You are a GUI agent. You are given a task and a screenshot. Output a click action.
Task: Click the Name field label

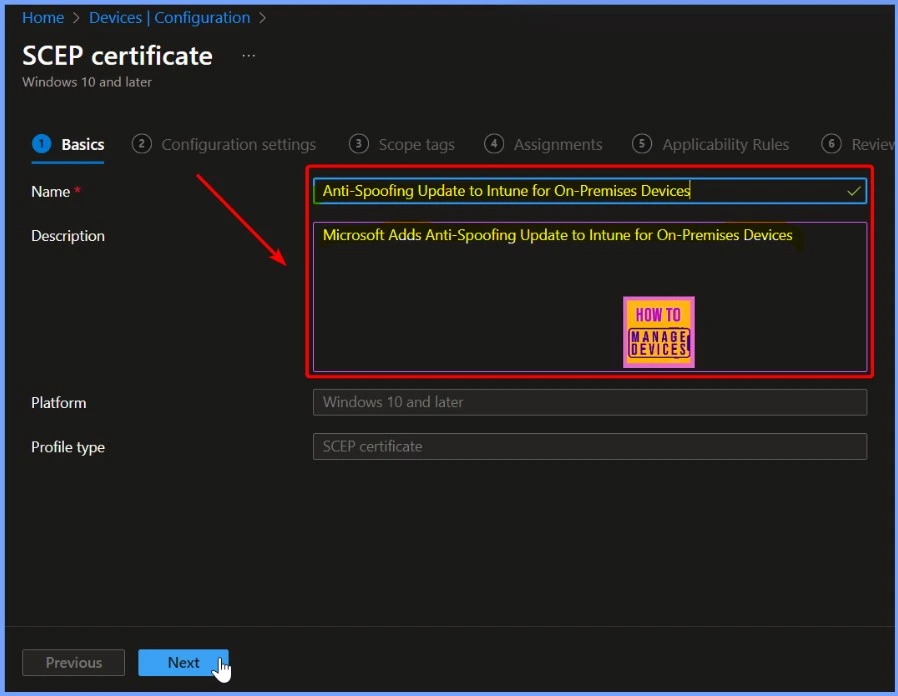[x=50, y=192]
